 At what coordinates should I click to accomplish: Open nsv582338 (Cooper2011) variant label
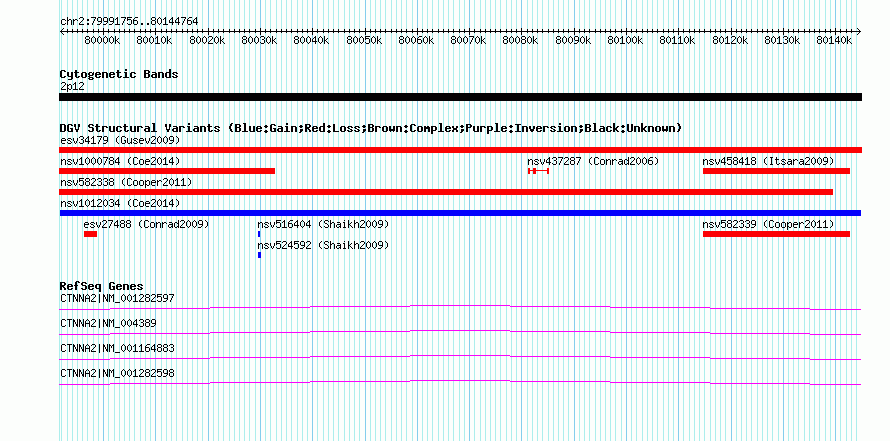point(126,182)
